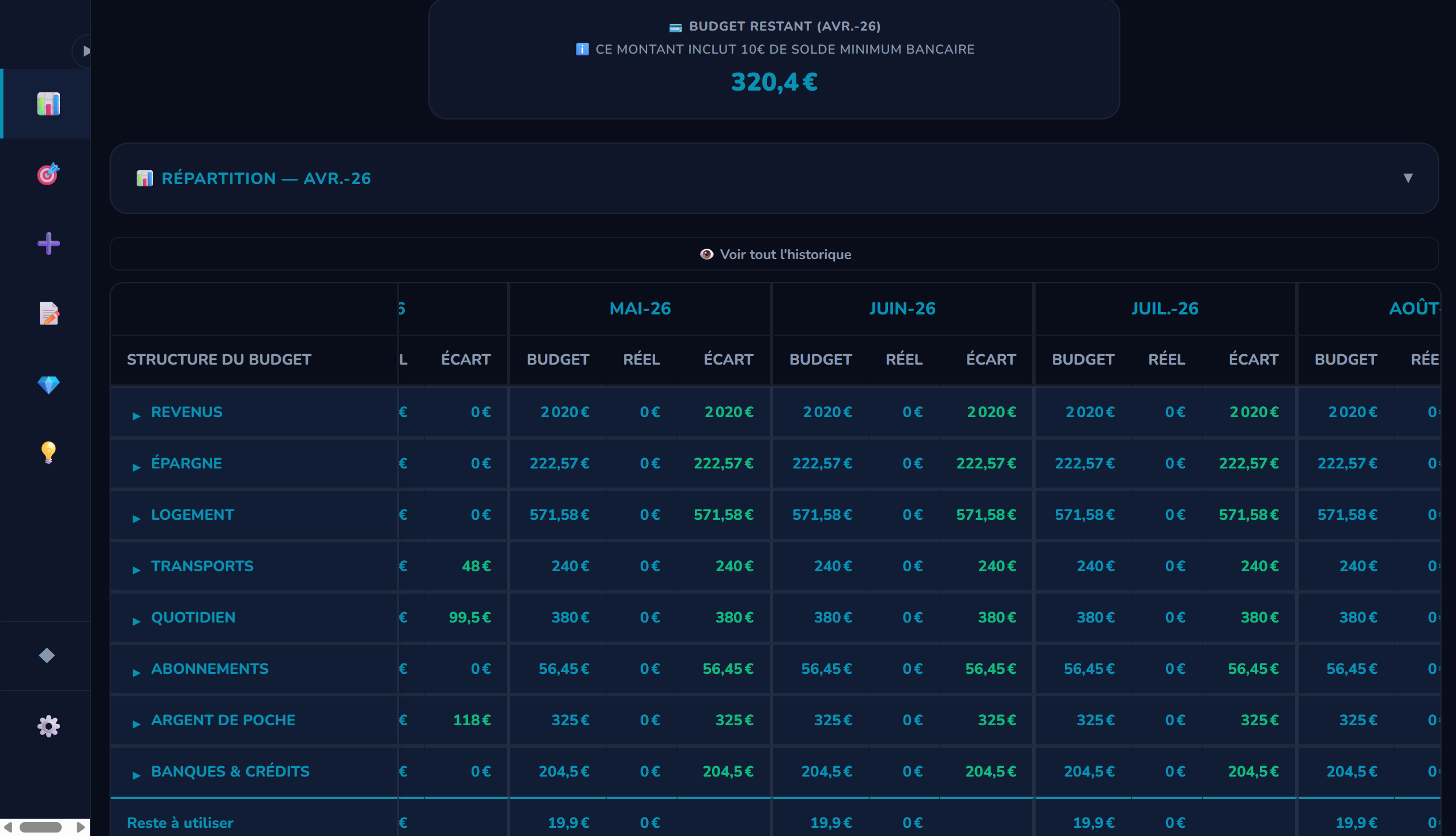
Task: Click the BUDGET RESTANT amount 320,4€
Action: click(x=774, y=83)
